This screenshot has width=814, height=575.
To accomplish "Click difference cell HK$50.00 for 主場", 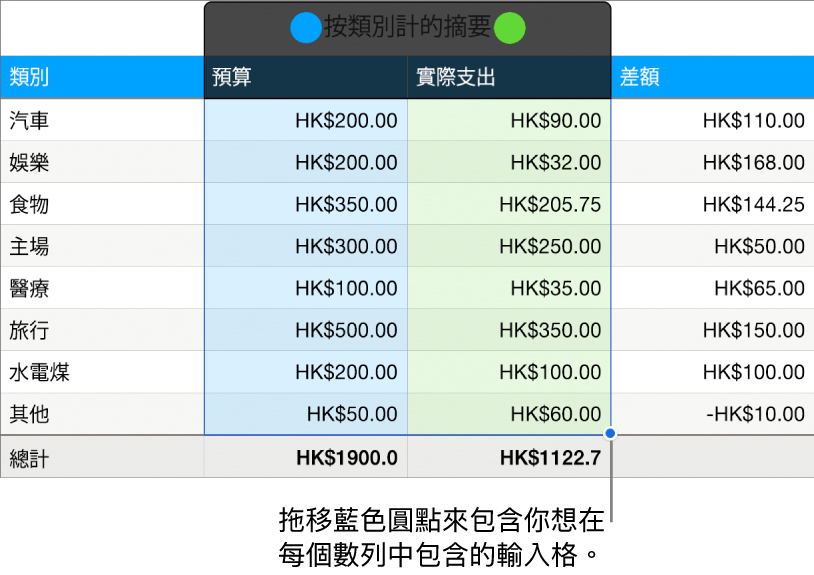I will tap(712, 246).
